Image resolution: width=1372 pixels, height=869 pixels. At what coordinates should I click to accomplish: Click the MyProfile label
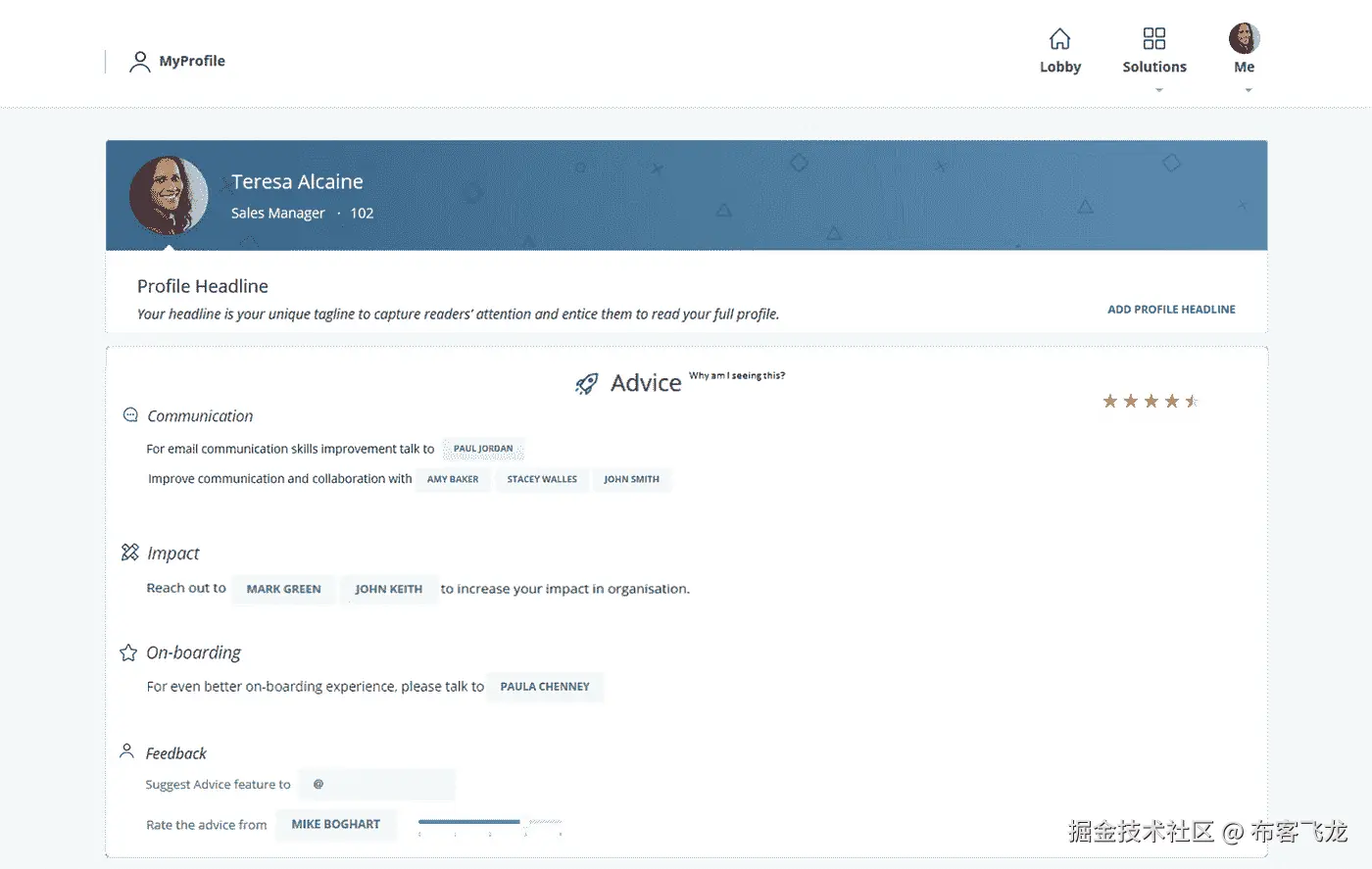[x=192, y=61]
